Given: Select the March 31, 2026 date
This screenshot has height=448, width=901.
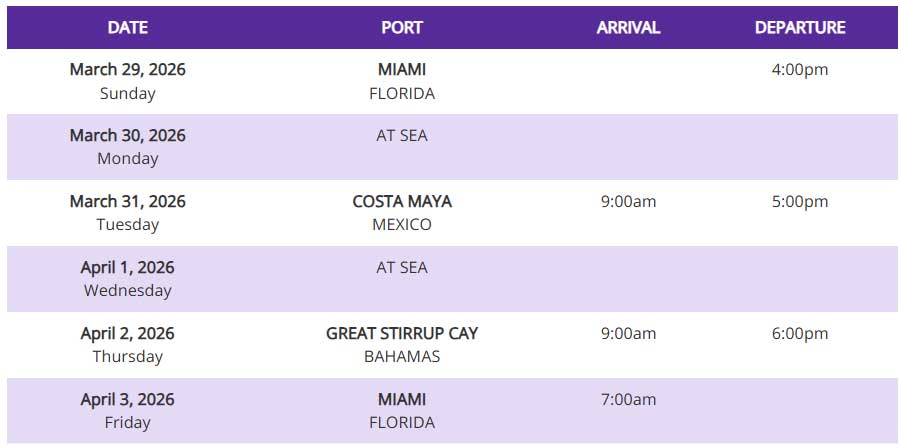Looking at the screenshot, I should 128,202.
